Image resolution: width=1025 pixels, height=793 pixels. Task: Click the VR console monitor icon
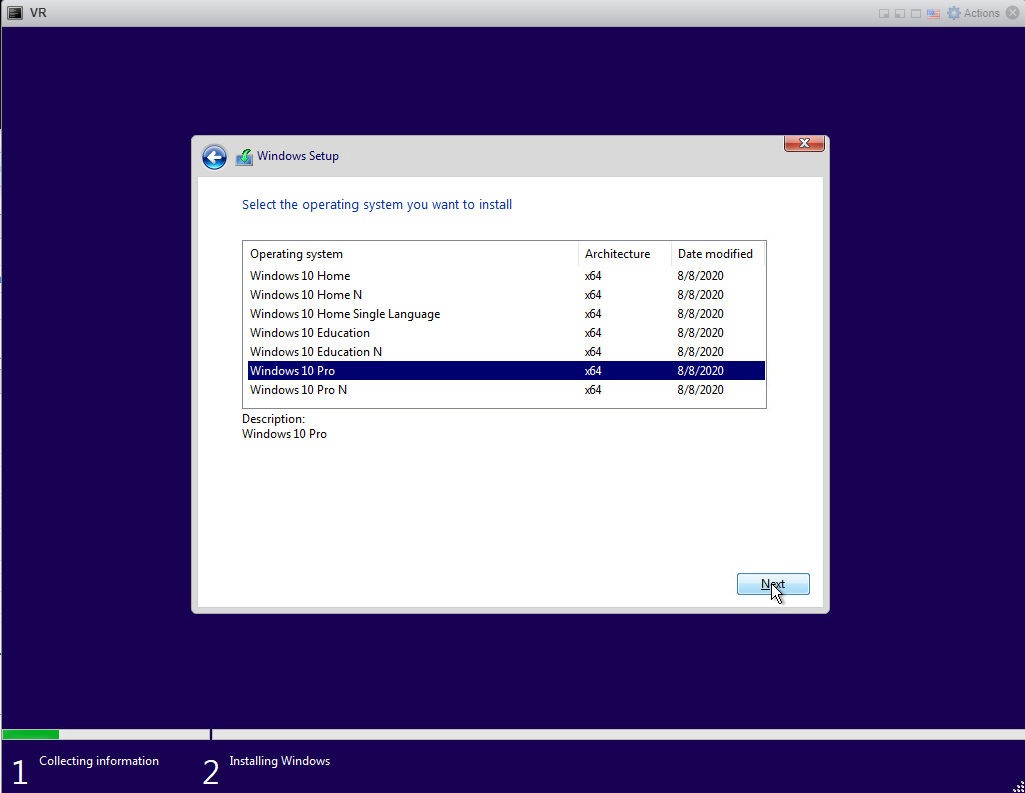point(14,12)
